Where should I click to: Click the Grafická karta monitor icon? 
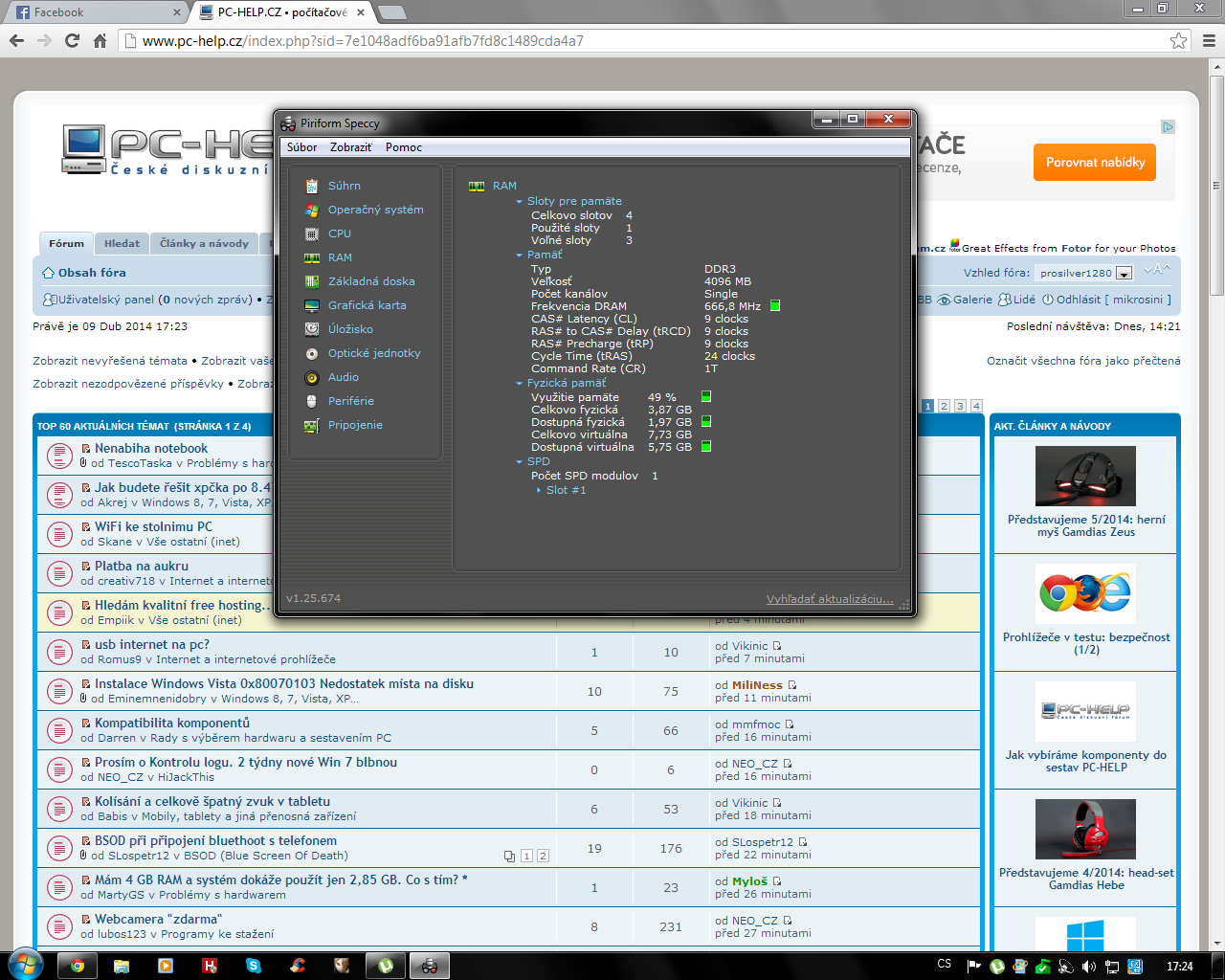click(x=311, y=305)
